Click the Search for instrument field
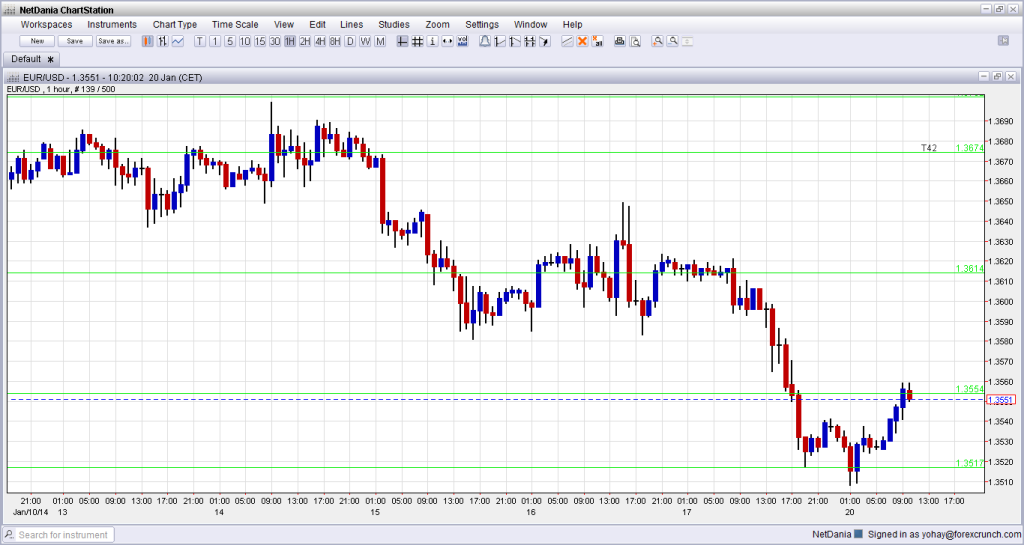This screenshot has height=545, width=1024. (x=64, y=535)
